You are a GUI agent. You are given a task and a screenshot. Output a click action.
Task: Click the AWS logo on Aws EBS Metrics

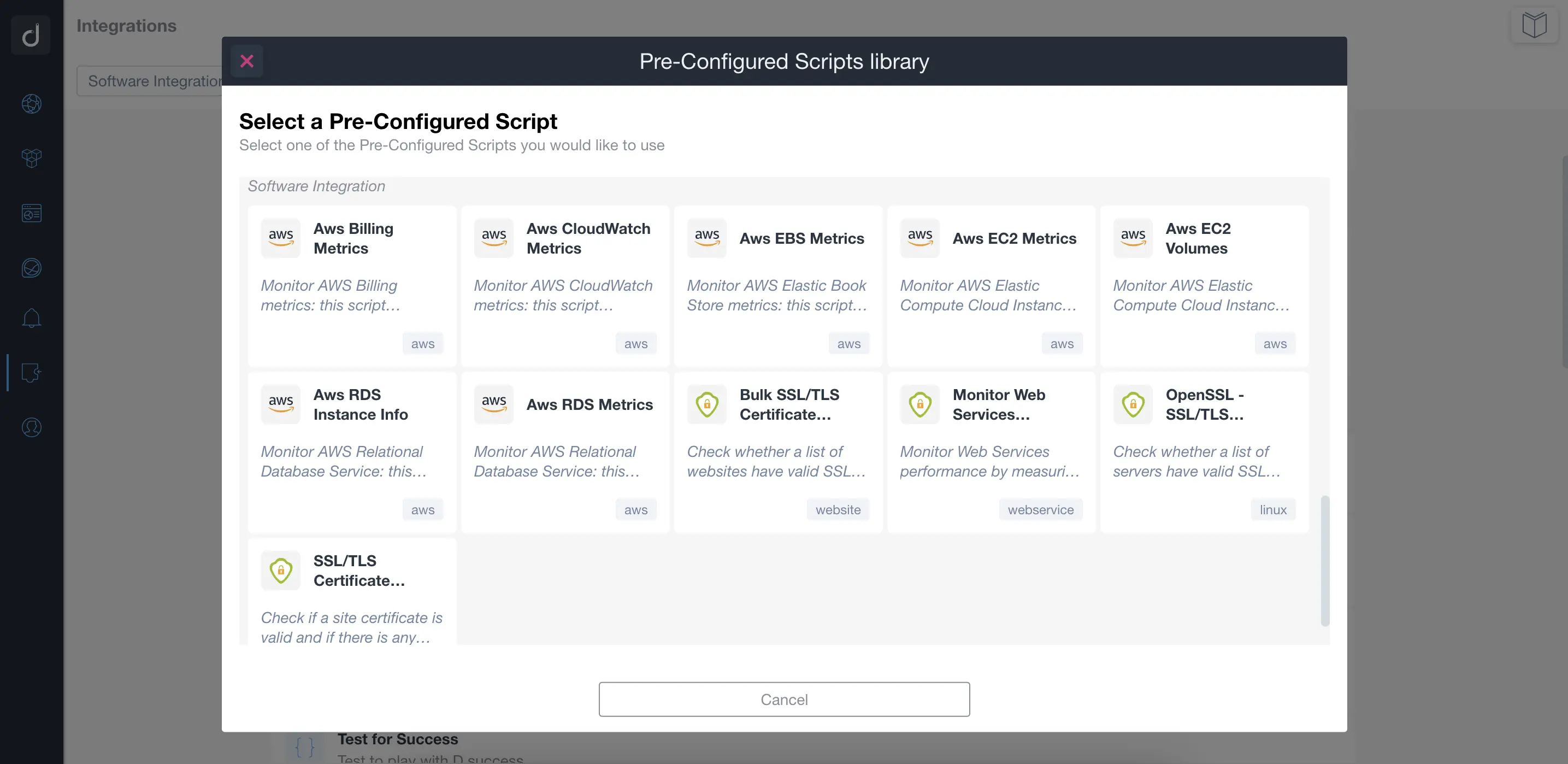tap(707, 238)
